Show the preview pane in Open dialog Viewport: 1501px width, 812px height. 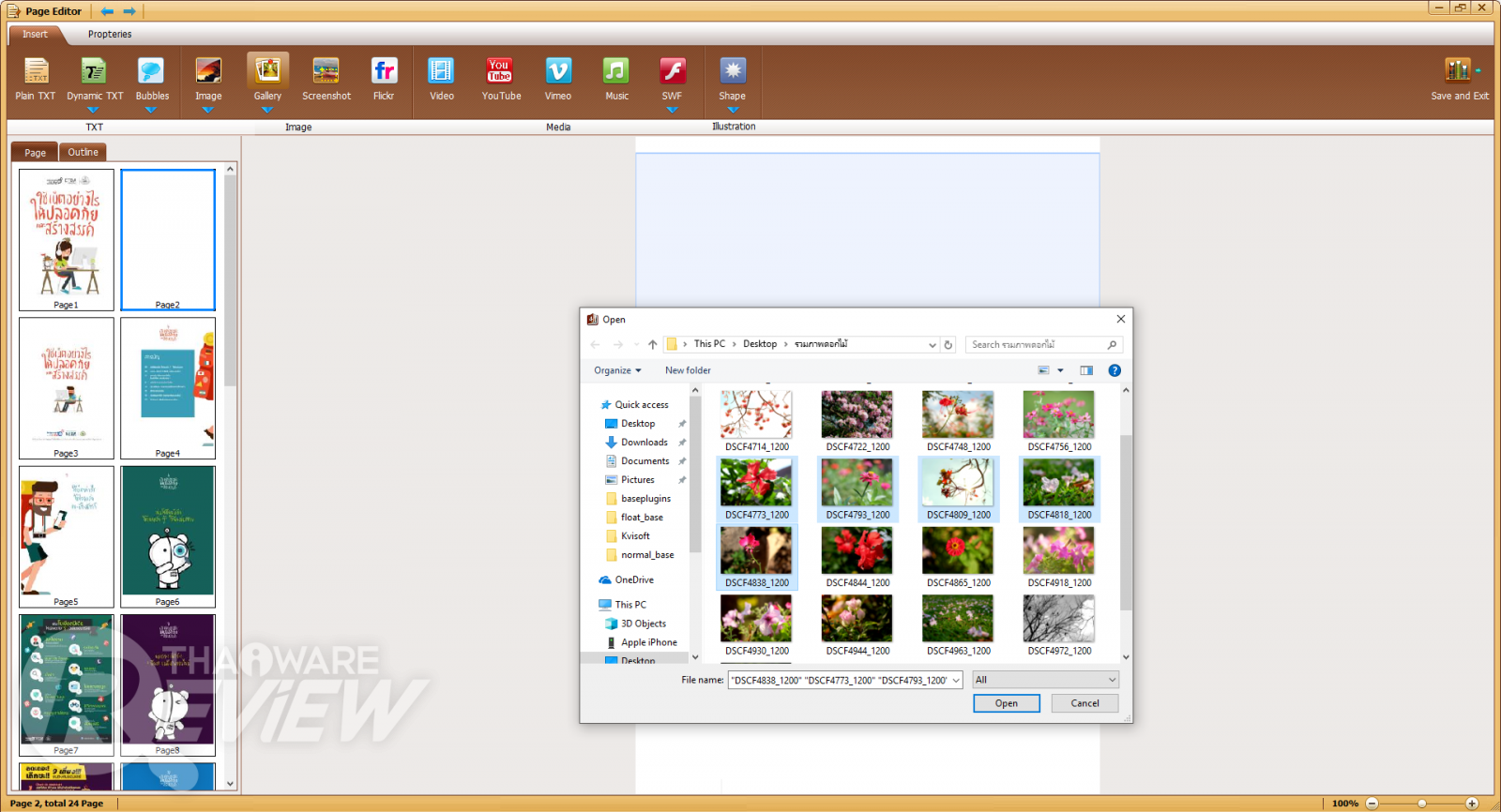click(1086, 370)
